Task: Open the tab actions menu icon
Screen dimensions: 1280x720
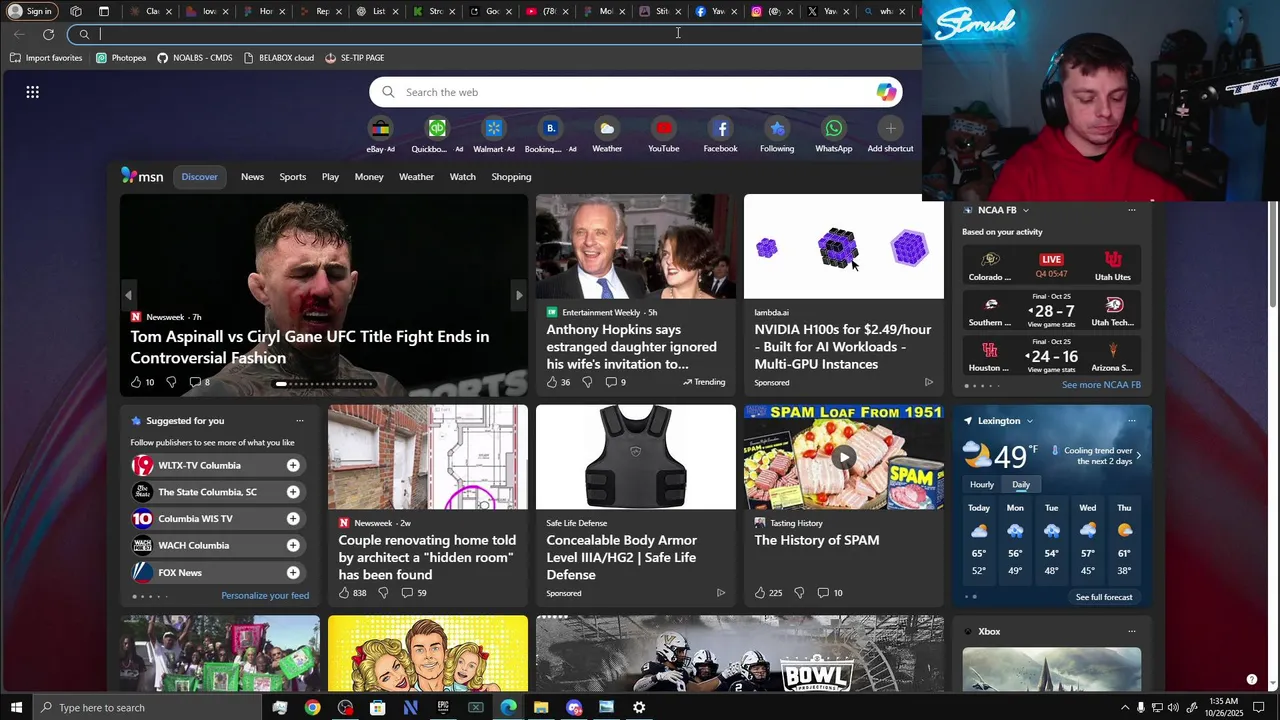Action: [x=104, y=11]
